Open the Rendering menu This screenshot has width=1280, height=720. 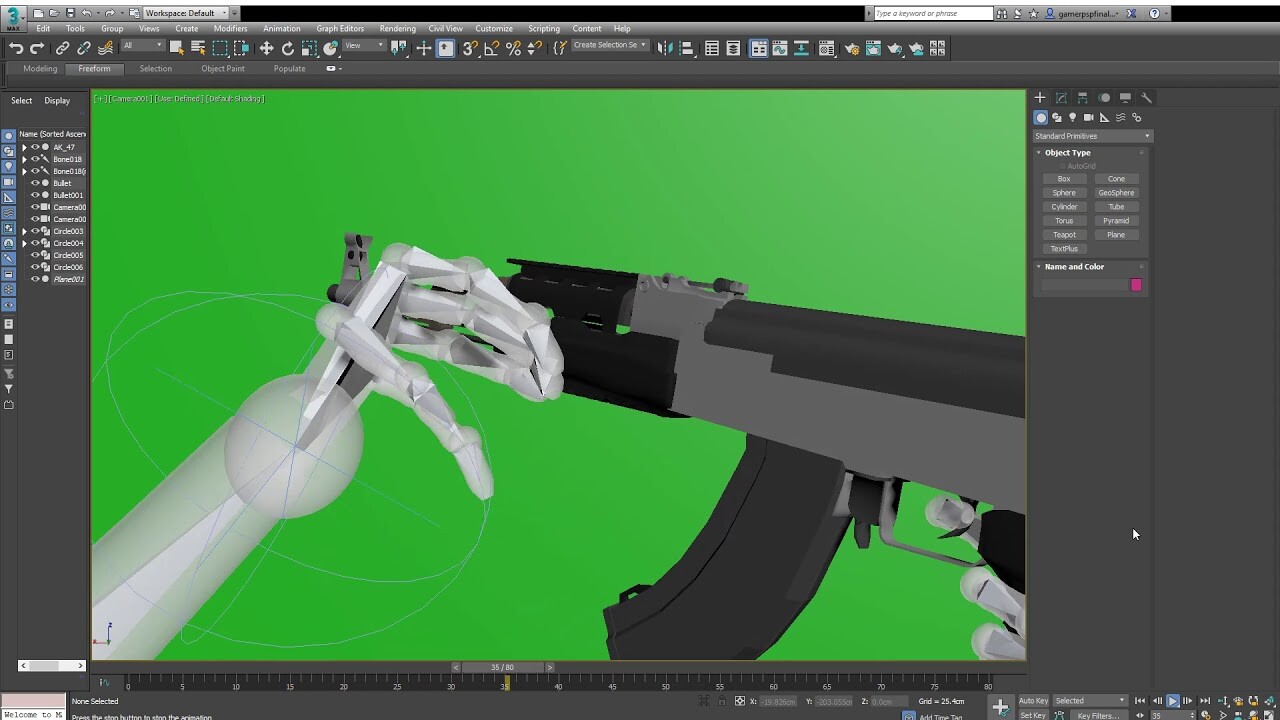pos(397,28)
